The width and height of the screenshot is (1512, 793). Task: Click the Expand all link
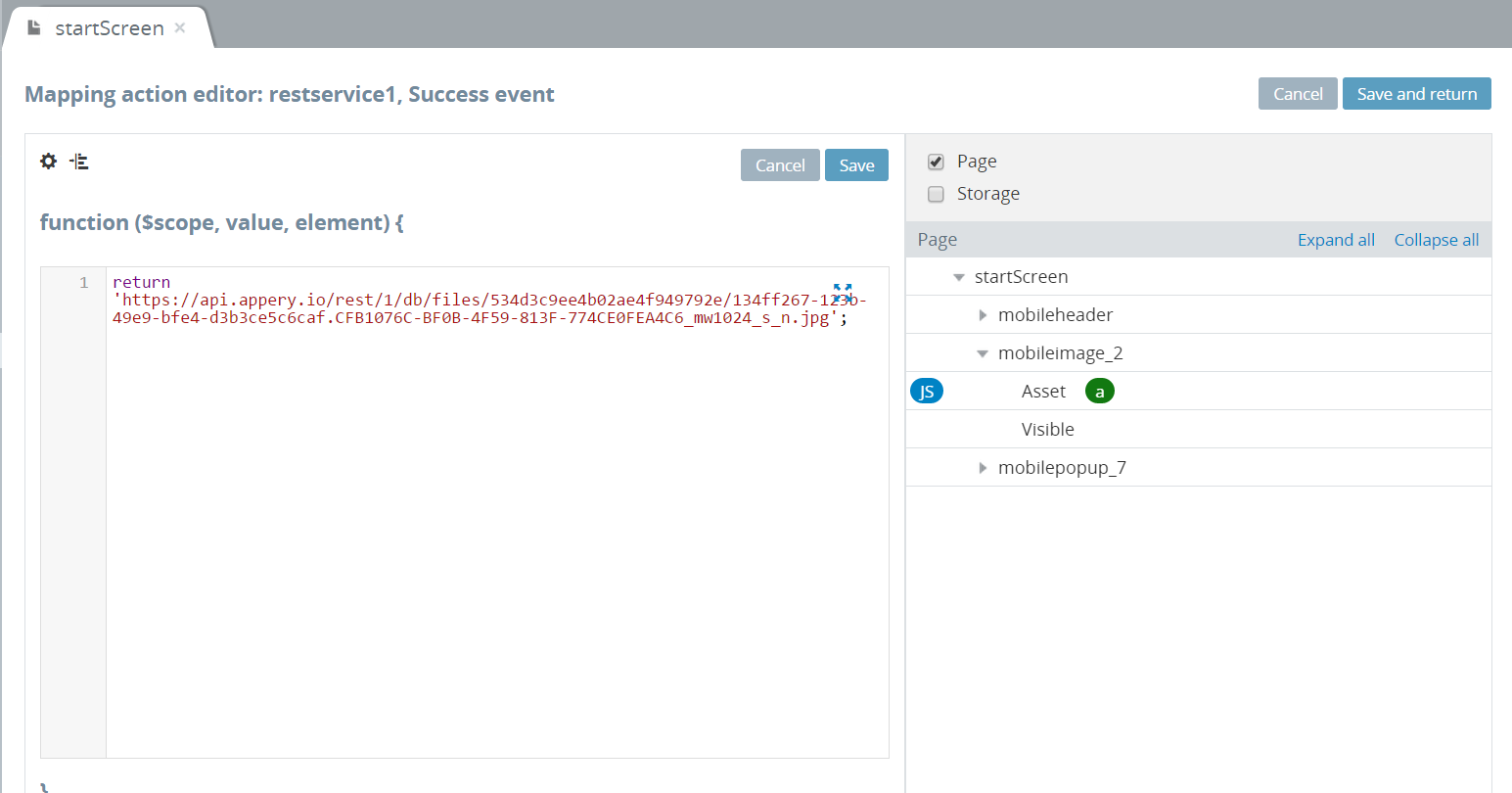point(1336,240)
